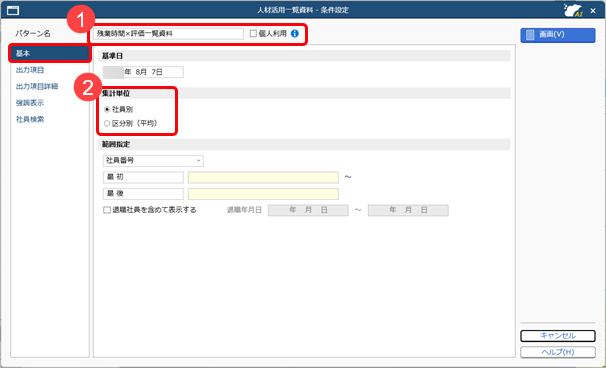Select the 社員別 radio button

click(107, 110)
